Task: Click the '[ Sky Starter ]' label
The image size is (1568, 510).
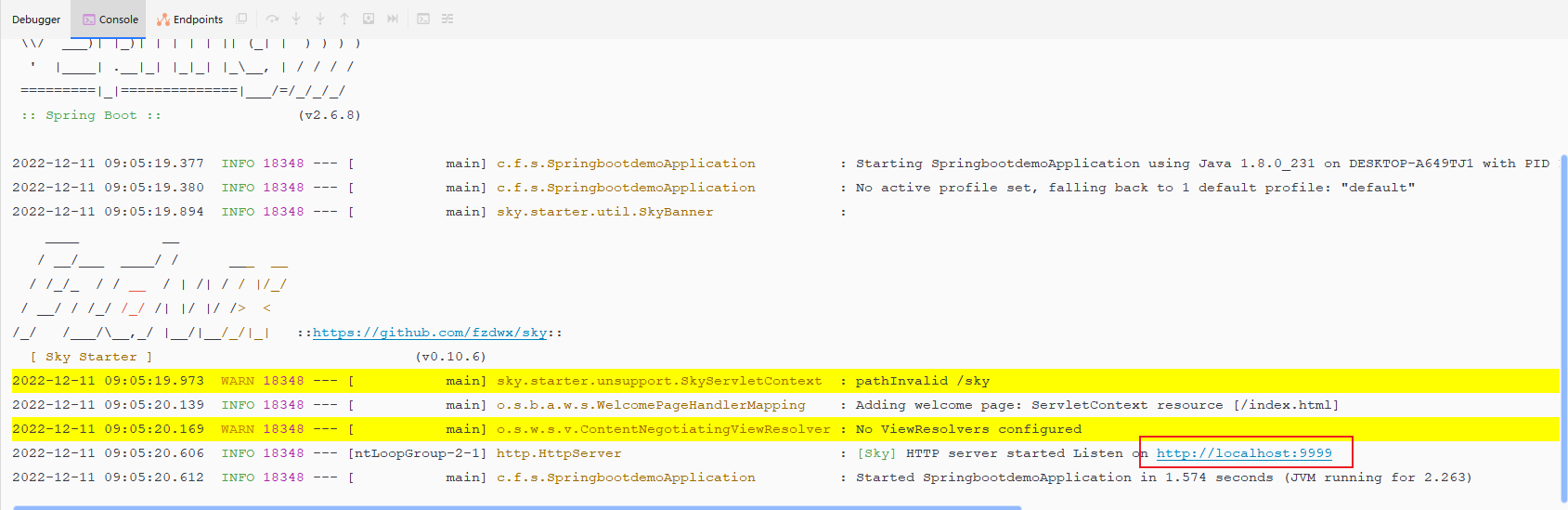Action: [x=91, y=357]
